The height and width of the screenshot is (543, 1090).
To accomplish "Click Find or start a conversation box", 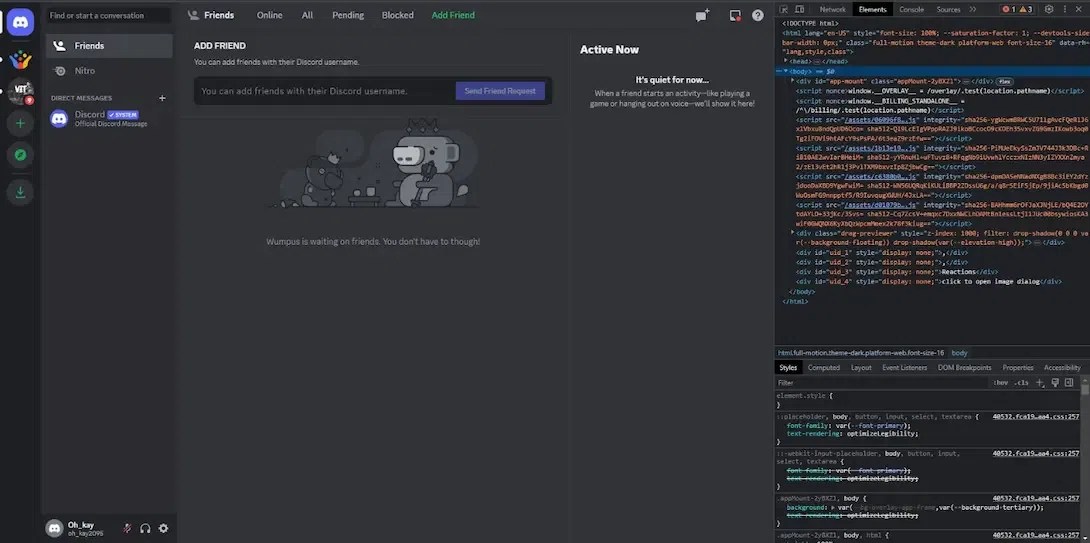I will click(108, 15).
